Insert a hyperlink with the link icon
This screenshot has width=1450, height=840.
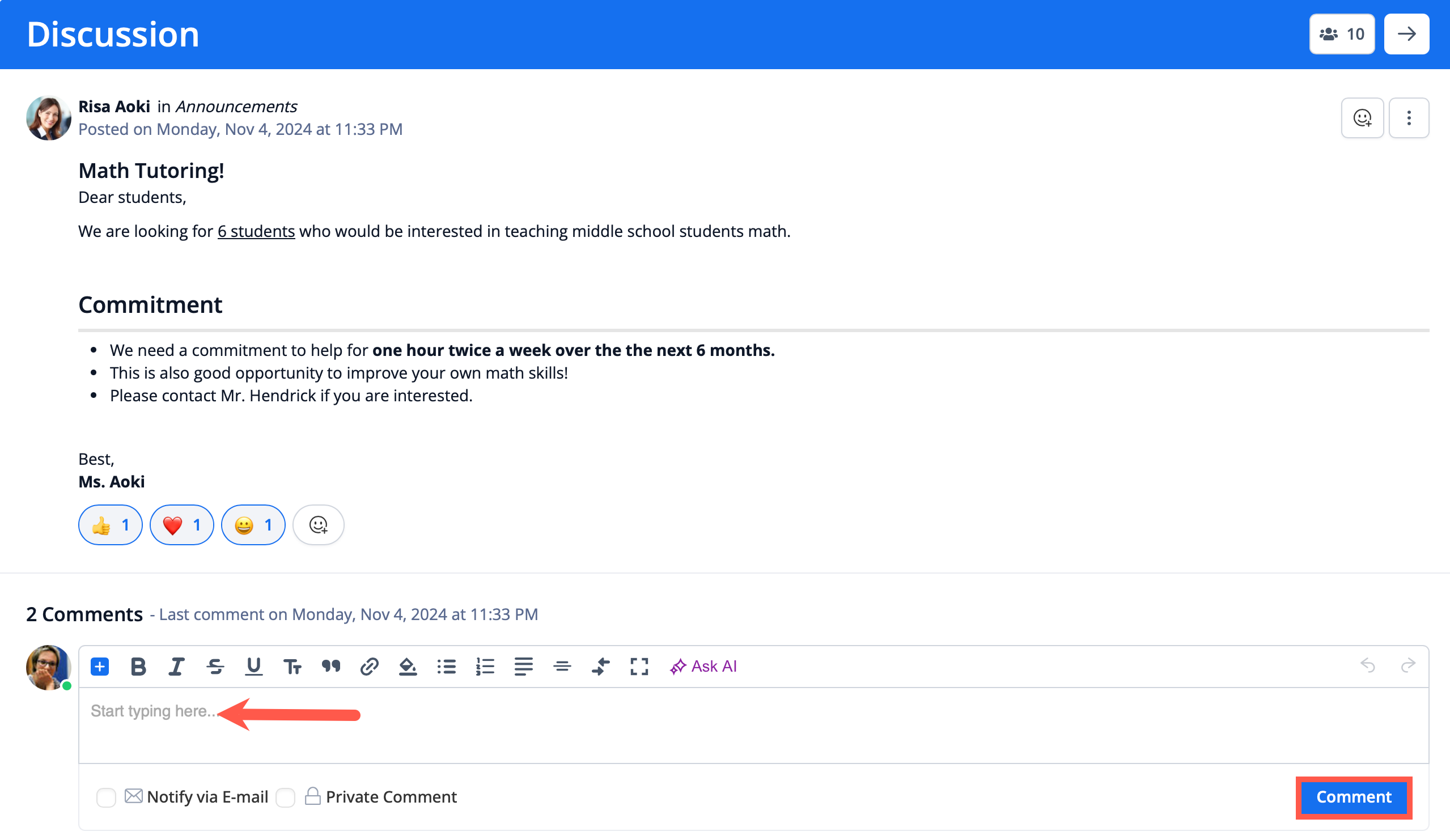click(x=369, y=666)
